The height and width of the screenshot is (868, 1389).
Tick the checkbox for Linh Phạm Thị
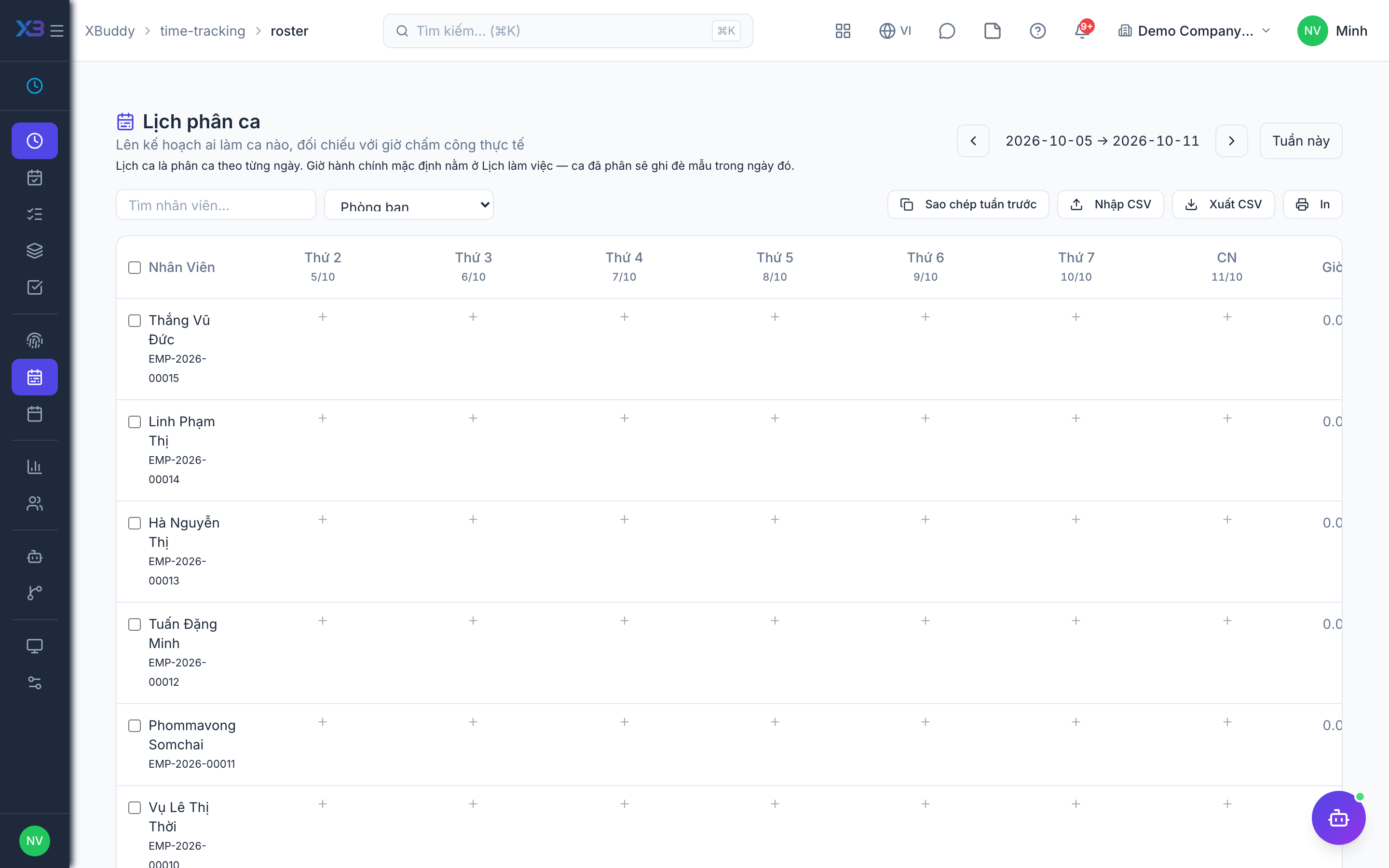[x=134, y=422]
